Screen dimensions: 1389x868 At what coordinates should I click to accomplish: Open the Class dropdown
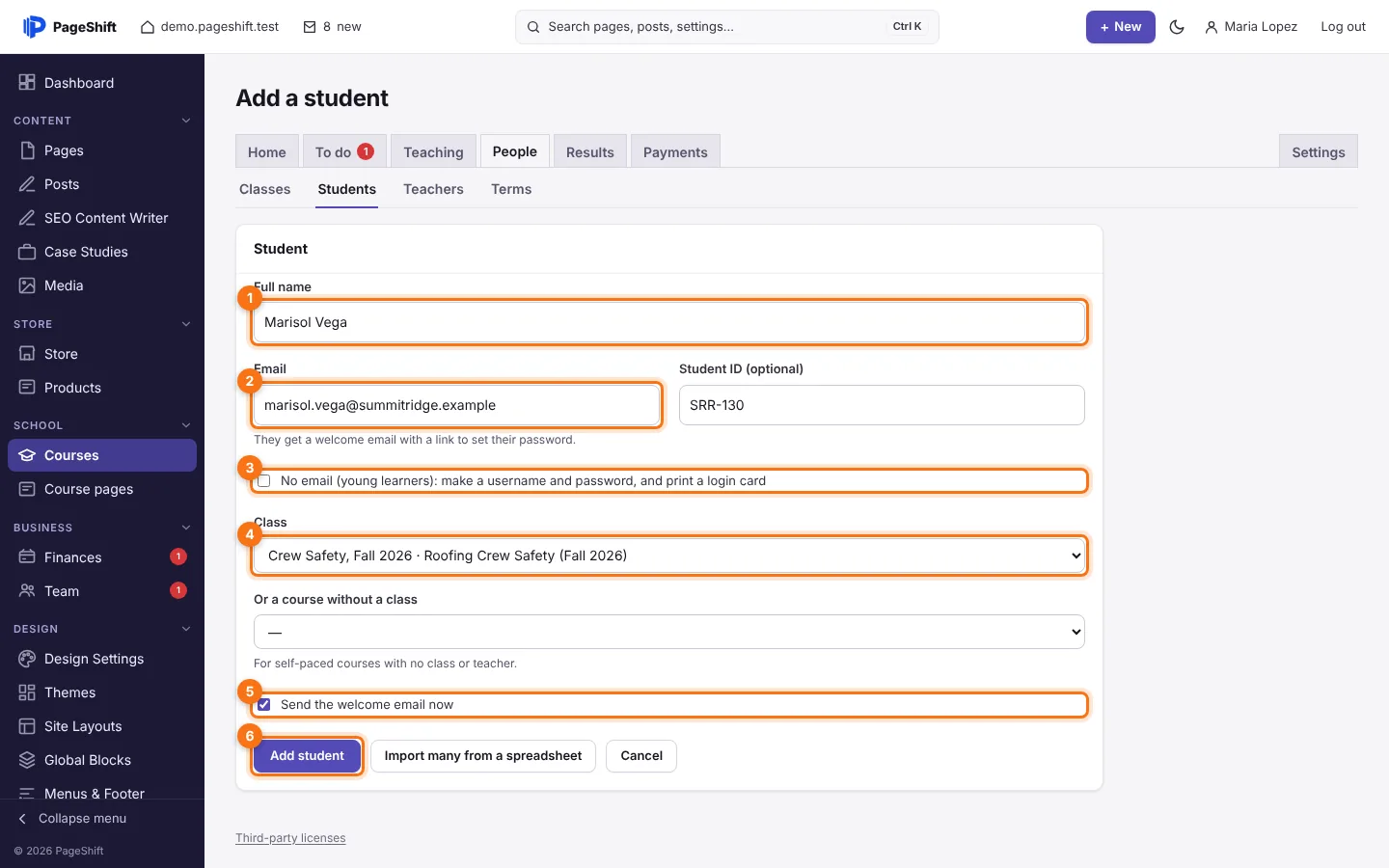(x=669, y=556)
